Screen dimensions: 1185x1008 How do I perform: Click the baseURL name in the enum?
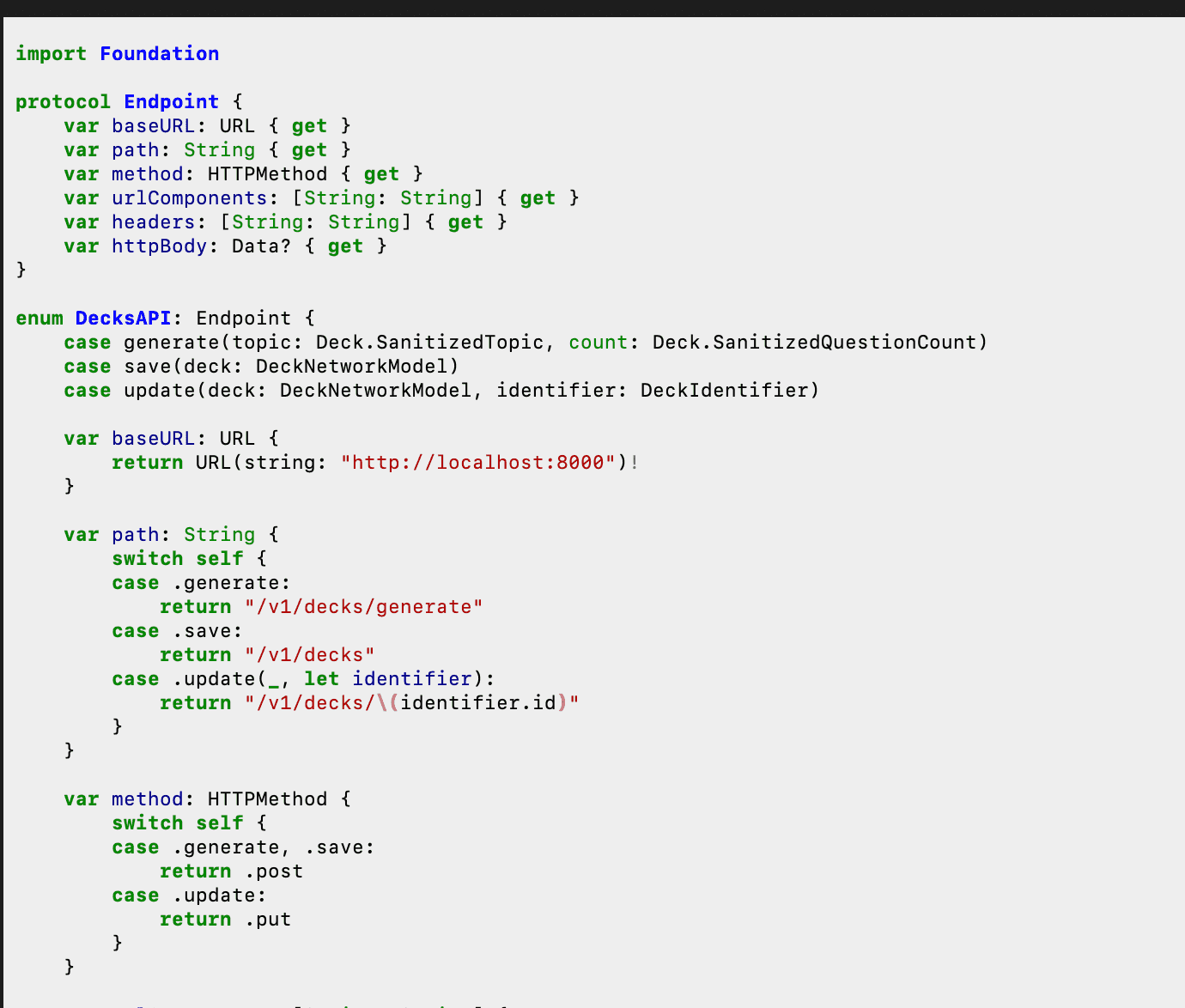point(153,438)
